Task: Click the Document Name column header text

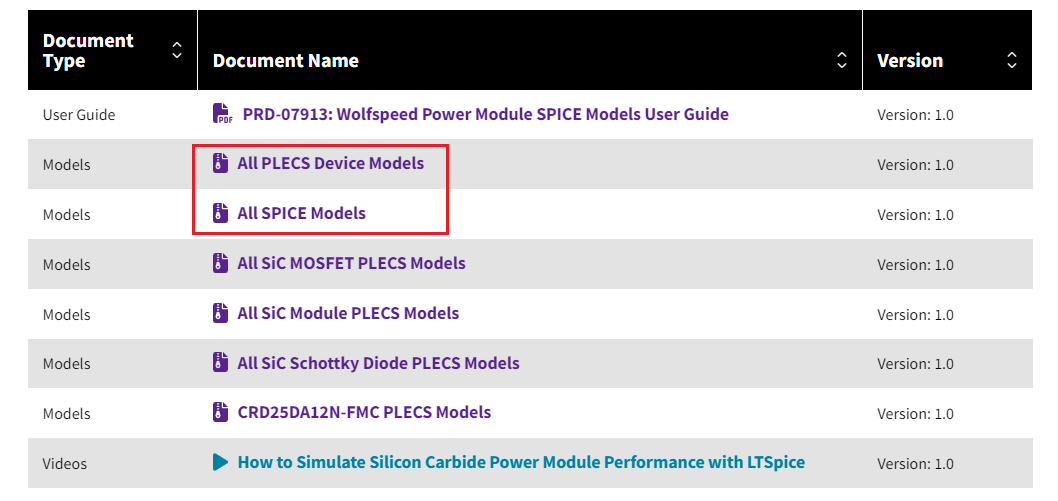Action: coord(286,61)
